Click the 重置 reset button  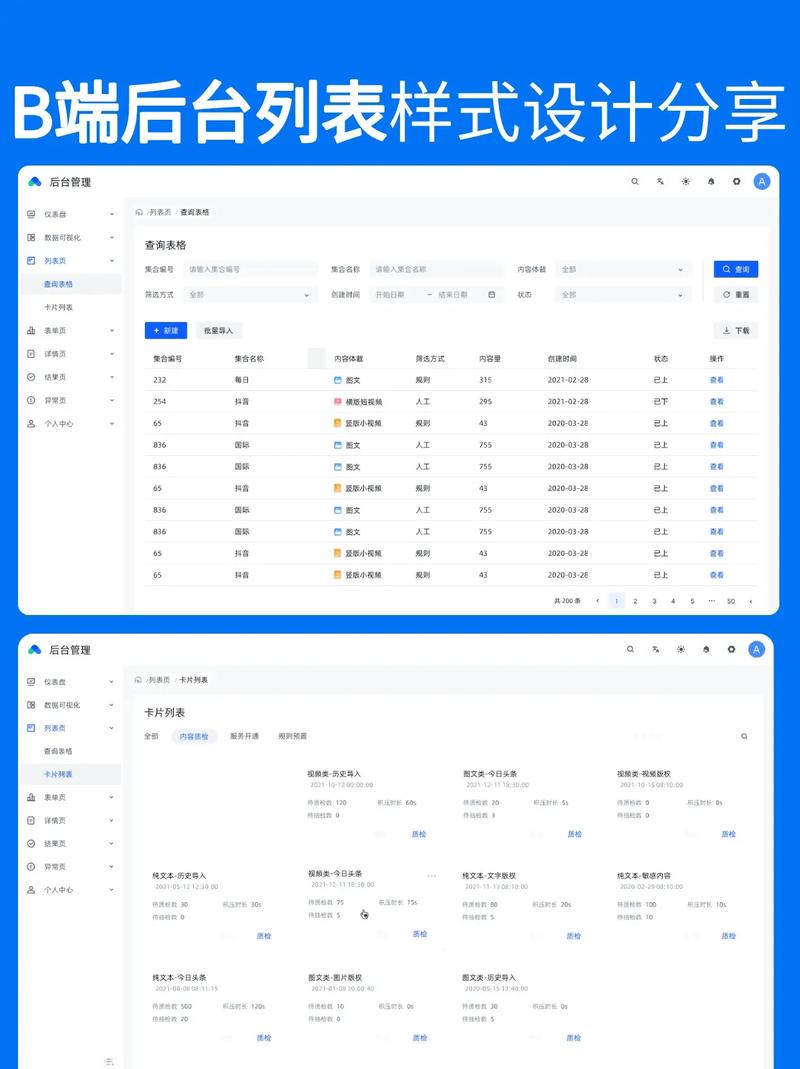tap(737, 293)
